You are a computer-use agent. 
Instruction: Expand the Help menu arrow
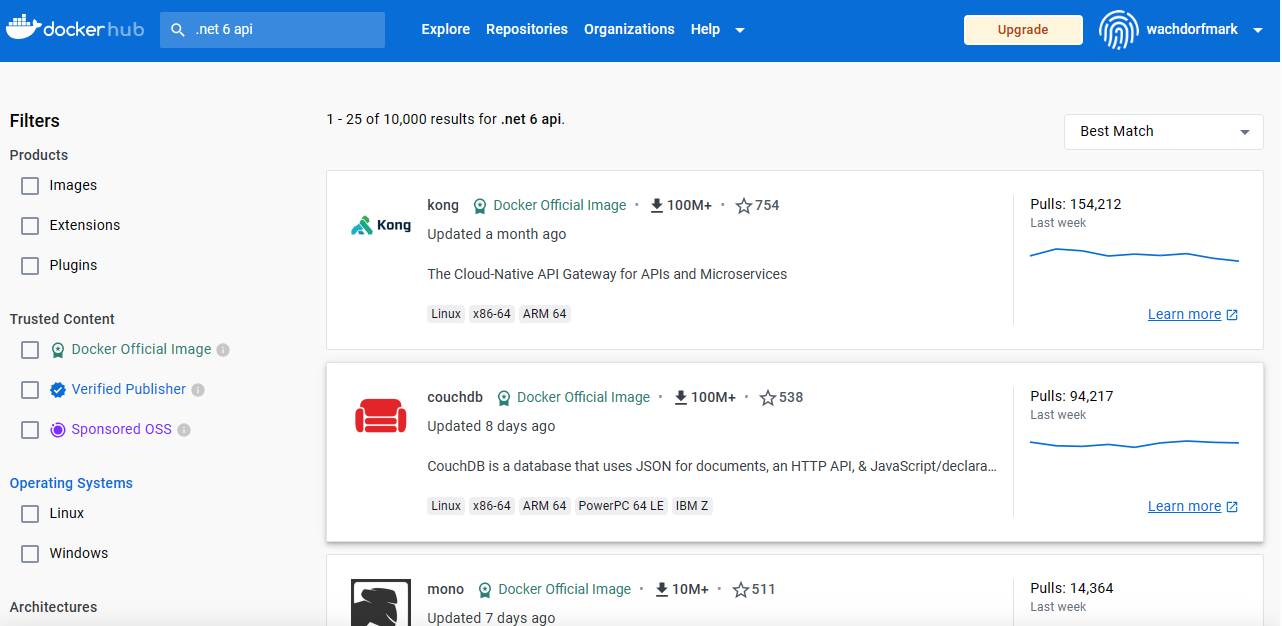click(740, 30)
